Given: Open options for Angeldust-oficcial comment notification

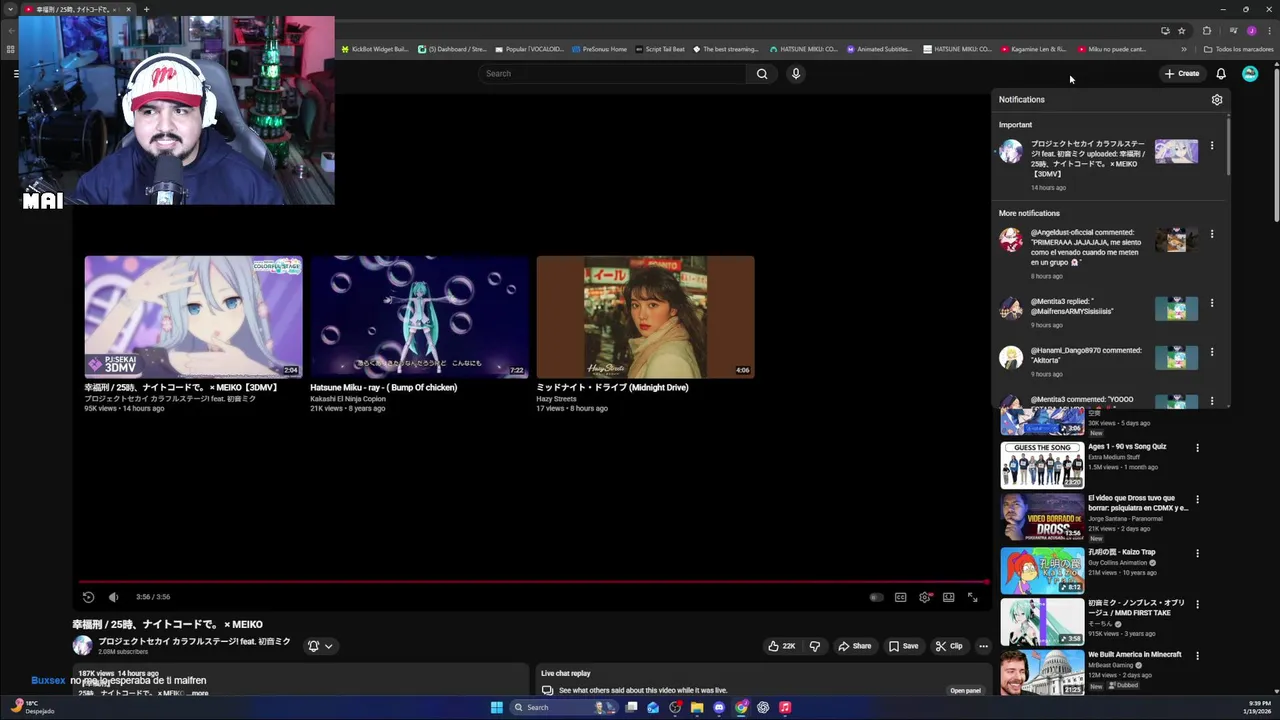Looking at the screenshot, I should [x=1212, y=234].
